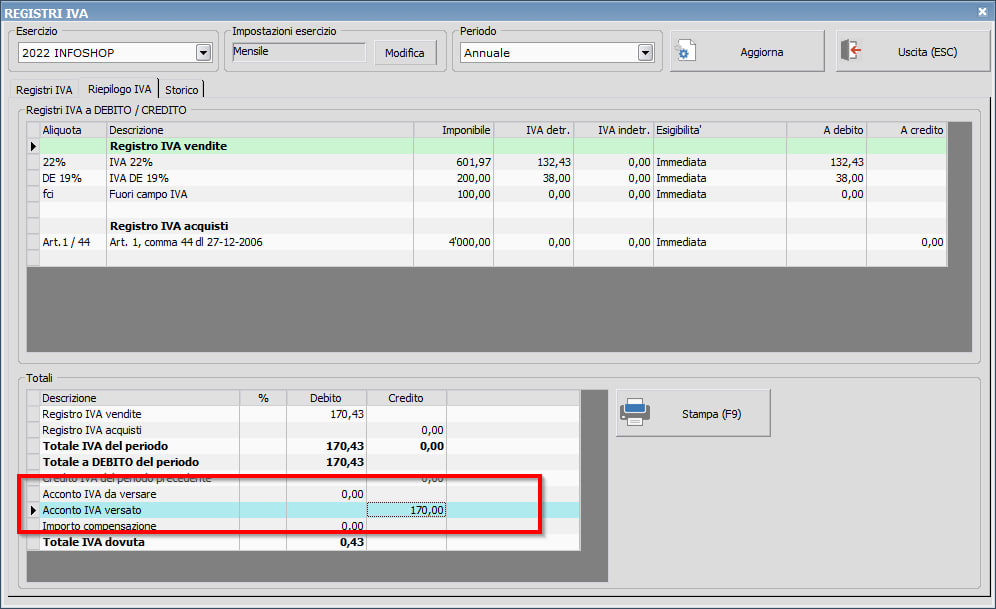Click the Uscita (ESC) button label
This screenshot has height=609, width=996.
click(x=927, y=52)
